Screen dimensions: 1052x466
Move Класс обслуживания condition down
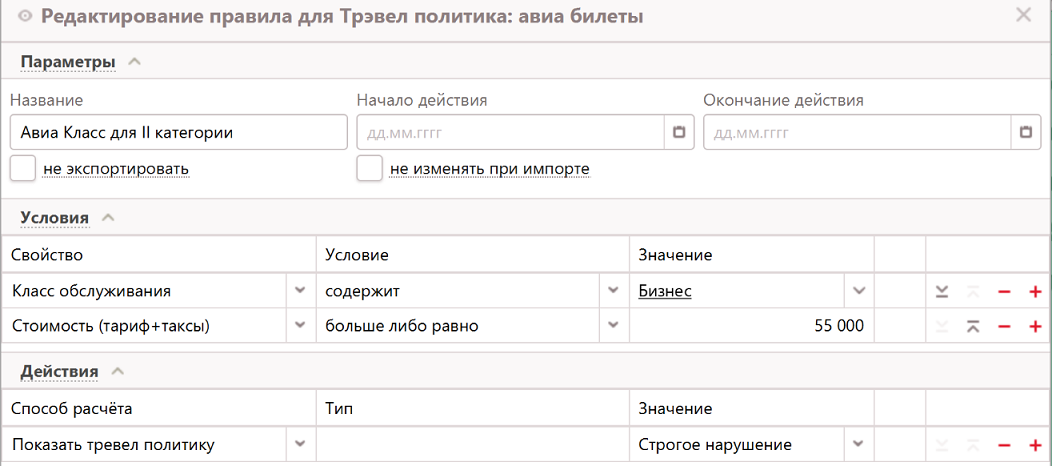click(x=941, y=292)
